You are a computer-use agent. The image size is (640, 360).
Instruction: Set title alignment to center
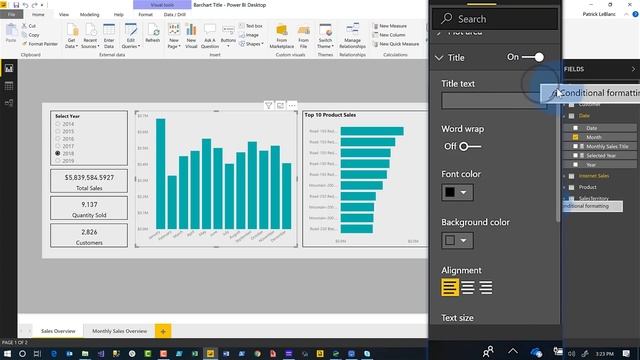(468, 287)
